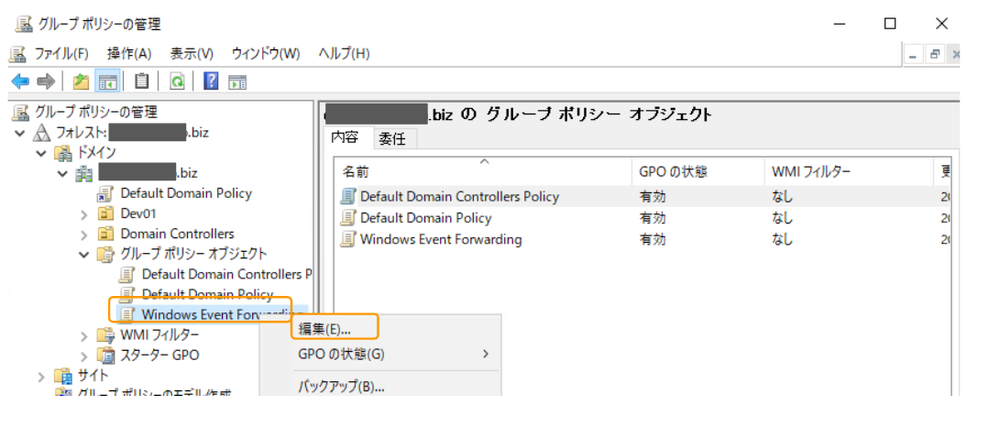The image size is (999, 426).
Task: Collapse the .biz domain node
Action: coord(63,173)
